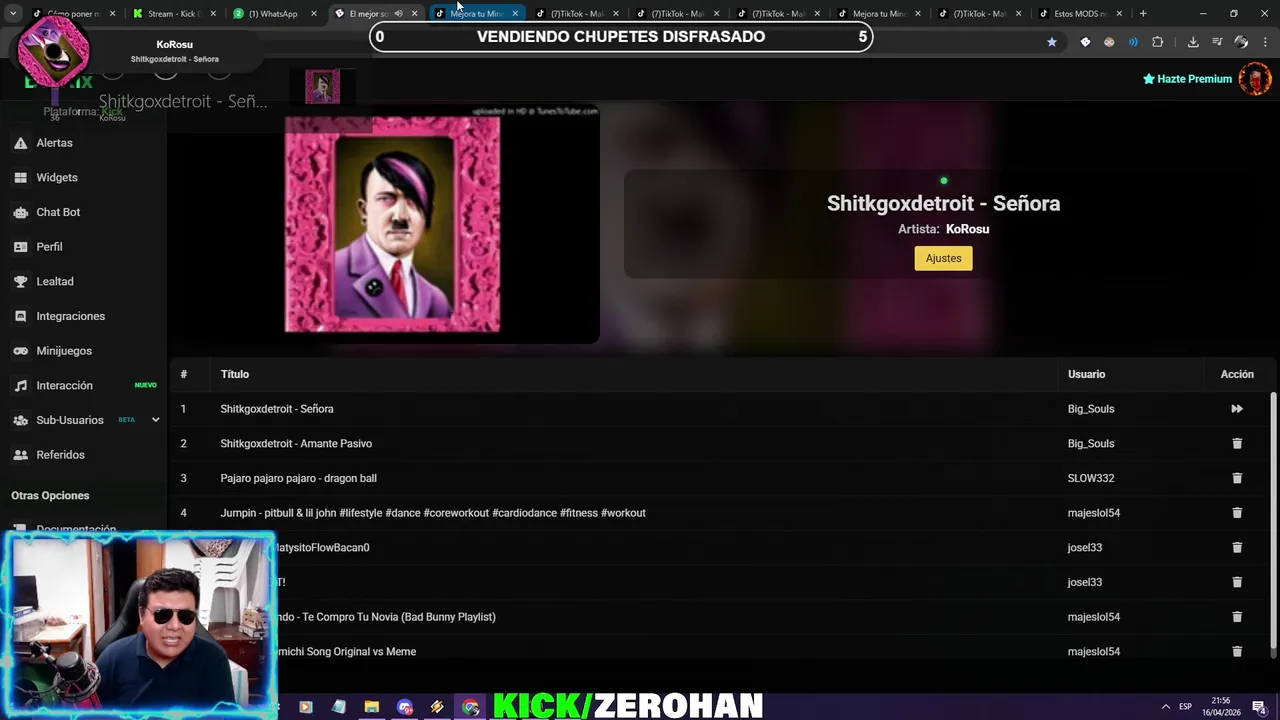The image size is (1280, 720).
Task: Click the large framed album artwork
Action: tap(392, 224)
